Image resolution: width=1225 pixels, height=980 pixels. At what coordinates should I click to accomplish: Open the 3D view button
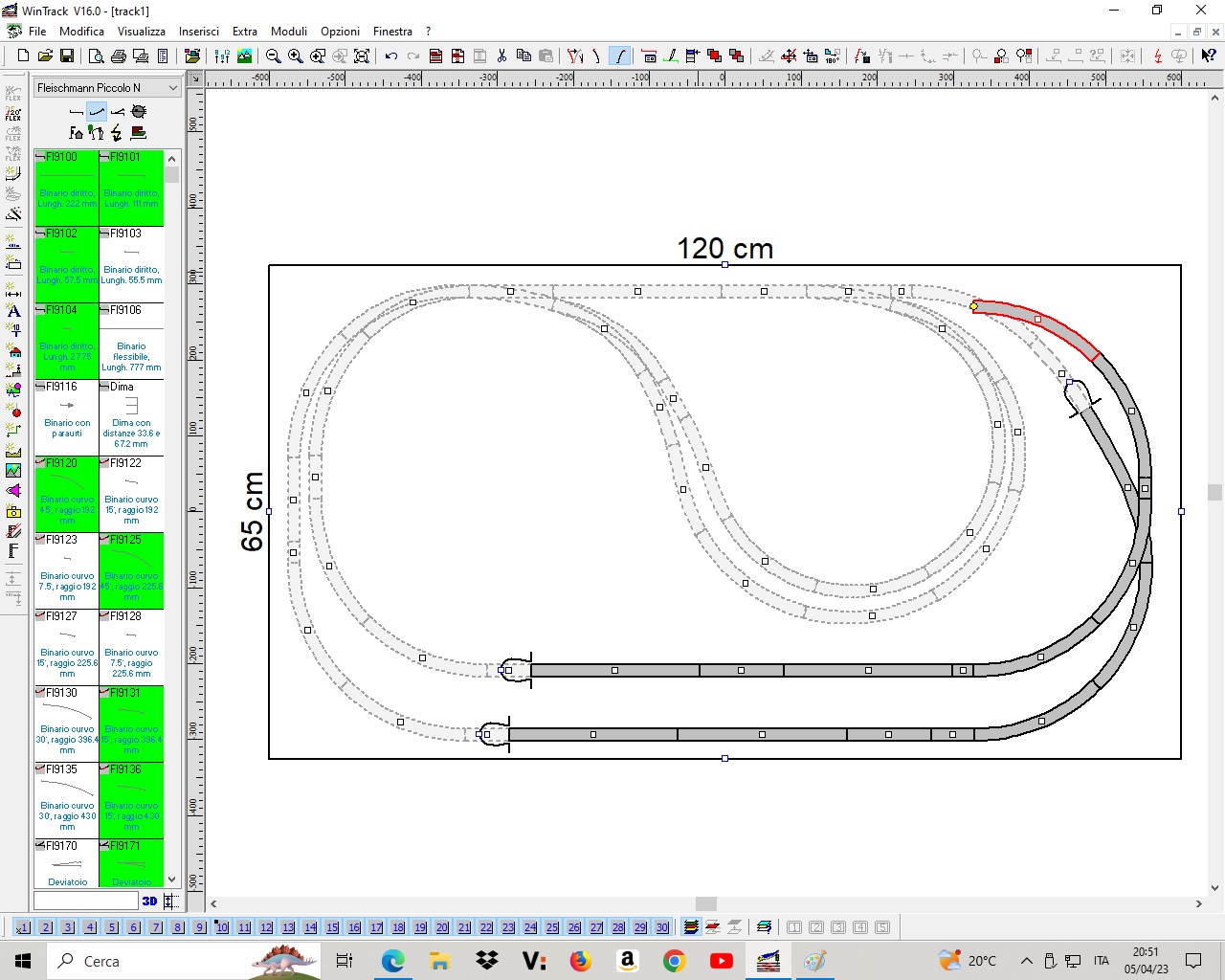click(149, 901)
